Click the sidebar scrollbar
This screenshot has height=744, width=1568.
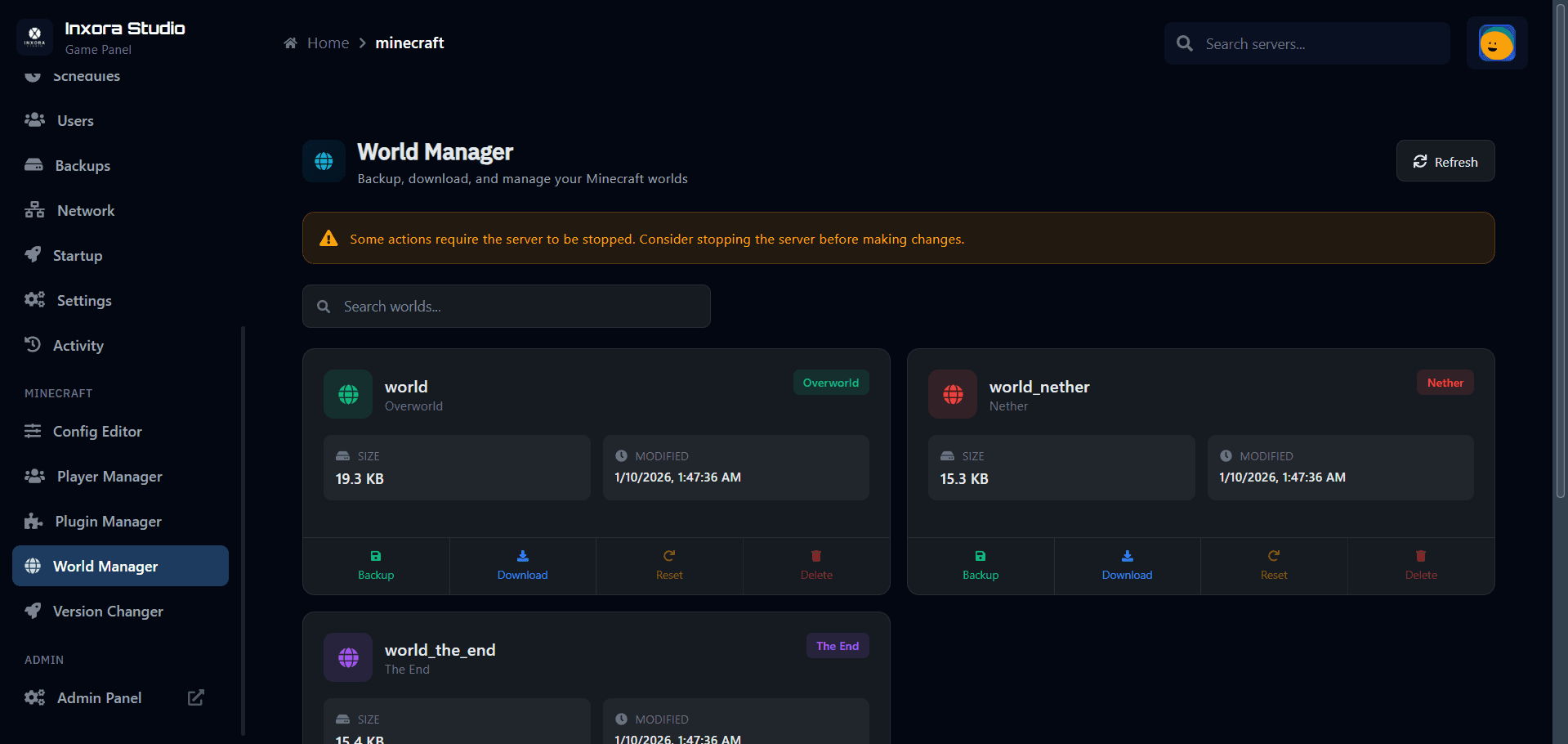point(243,530)
